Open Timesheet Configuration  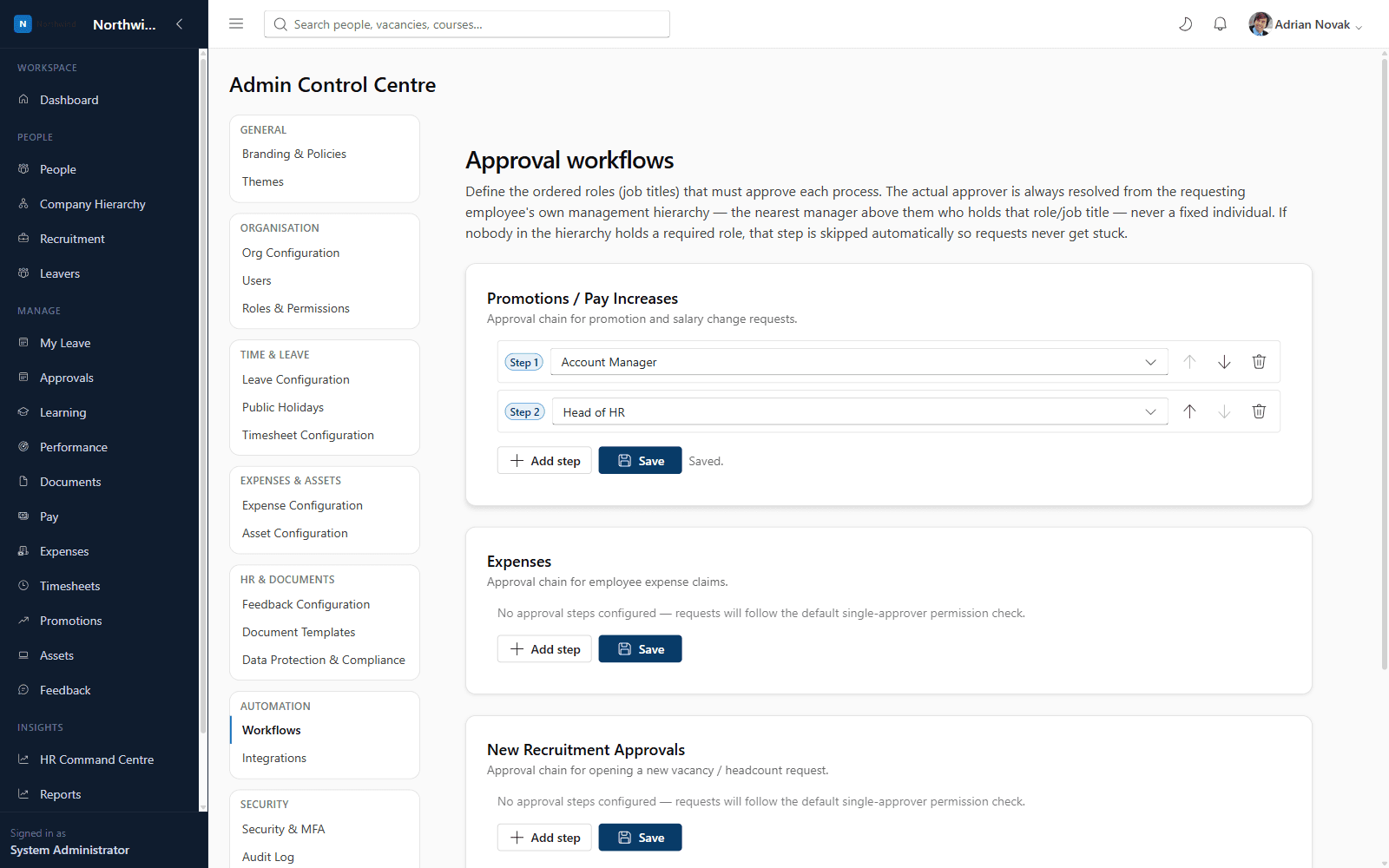308,435
